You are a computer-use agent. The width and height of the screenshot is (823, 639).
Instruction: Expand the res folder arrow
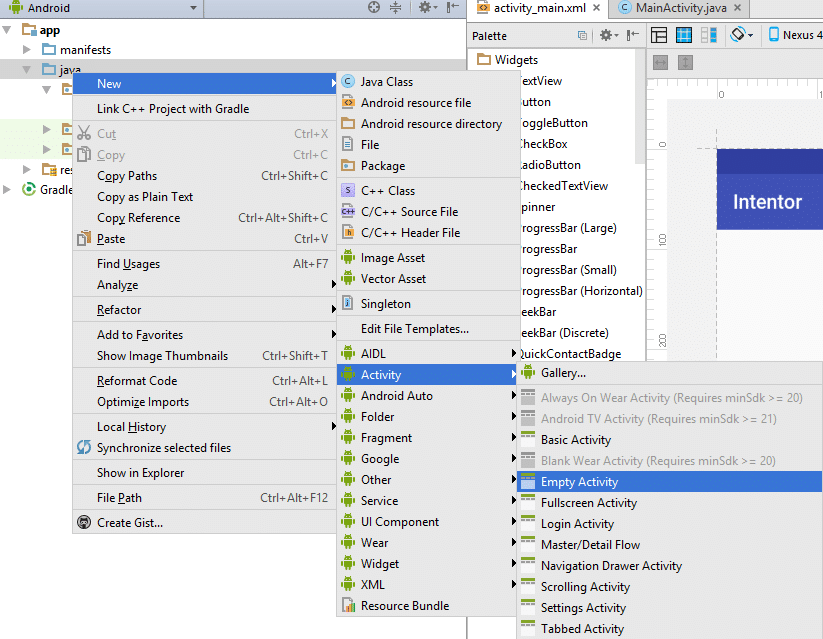[x=27, y=170]
